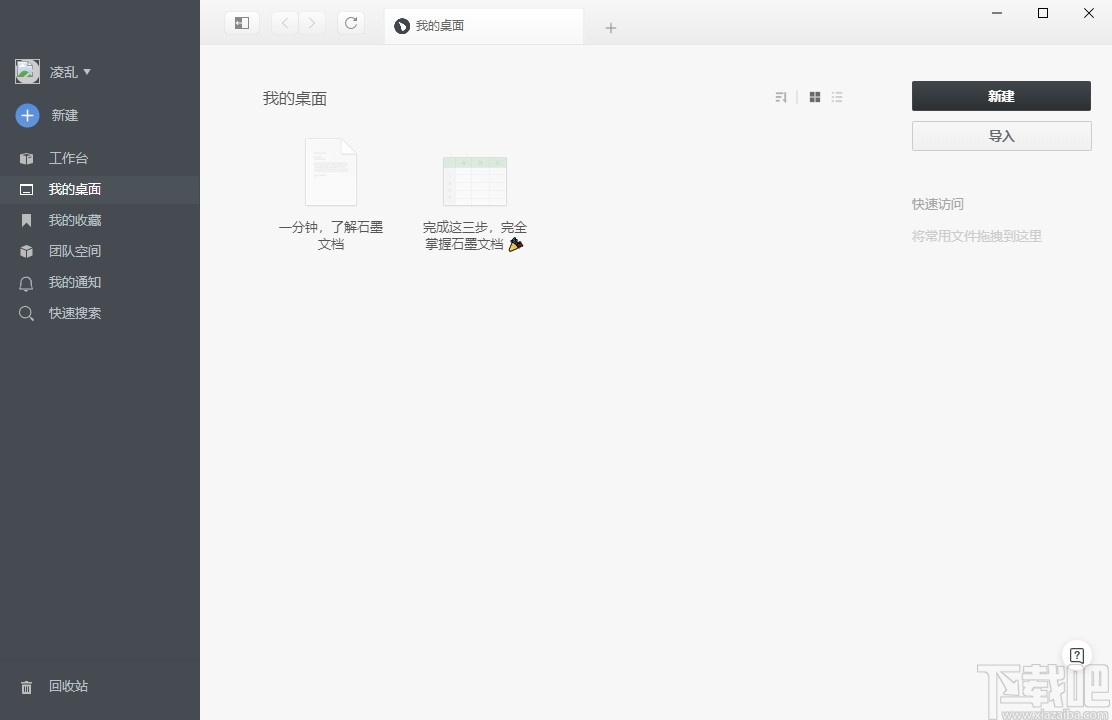Open a new tab with the plus

[610, 27]
